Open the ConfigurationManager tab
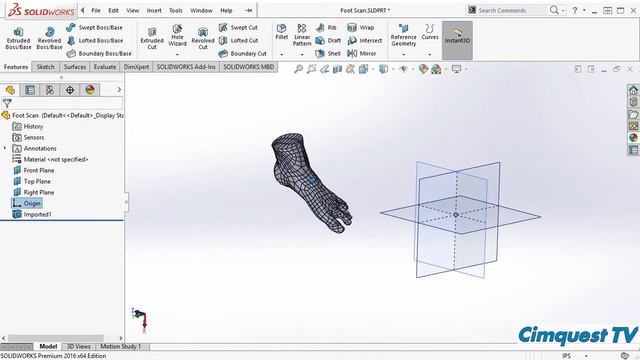The height and width of the screenshot is (360, 640). [x=50, y=90]
